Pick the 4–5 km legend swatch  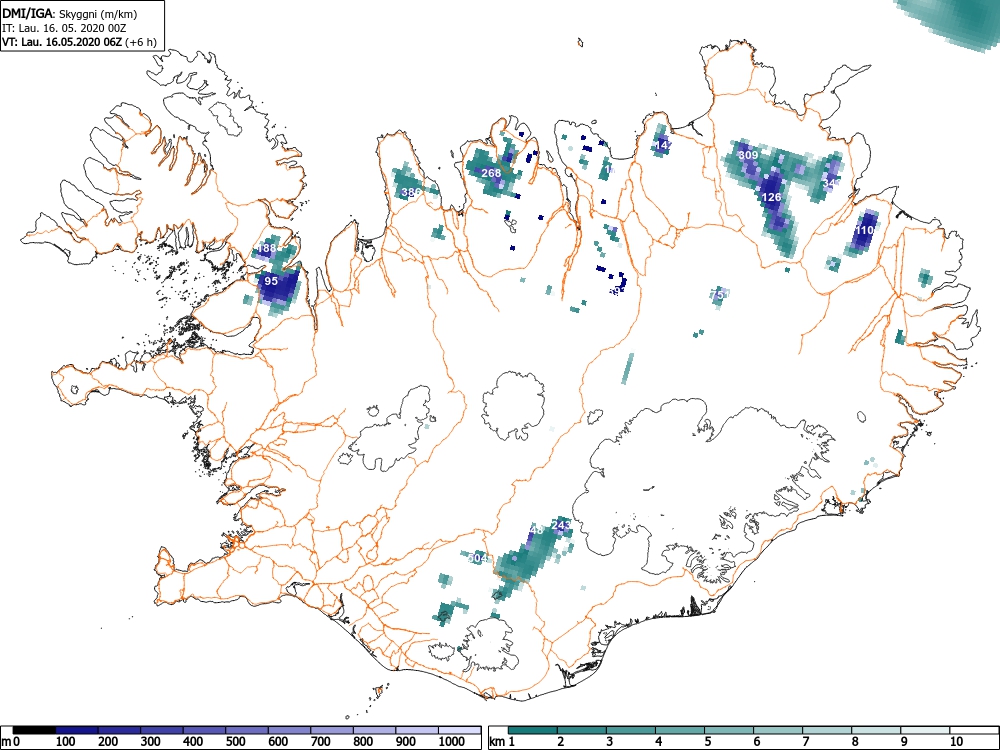[x=680, y=730]
